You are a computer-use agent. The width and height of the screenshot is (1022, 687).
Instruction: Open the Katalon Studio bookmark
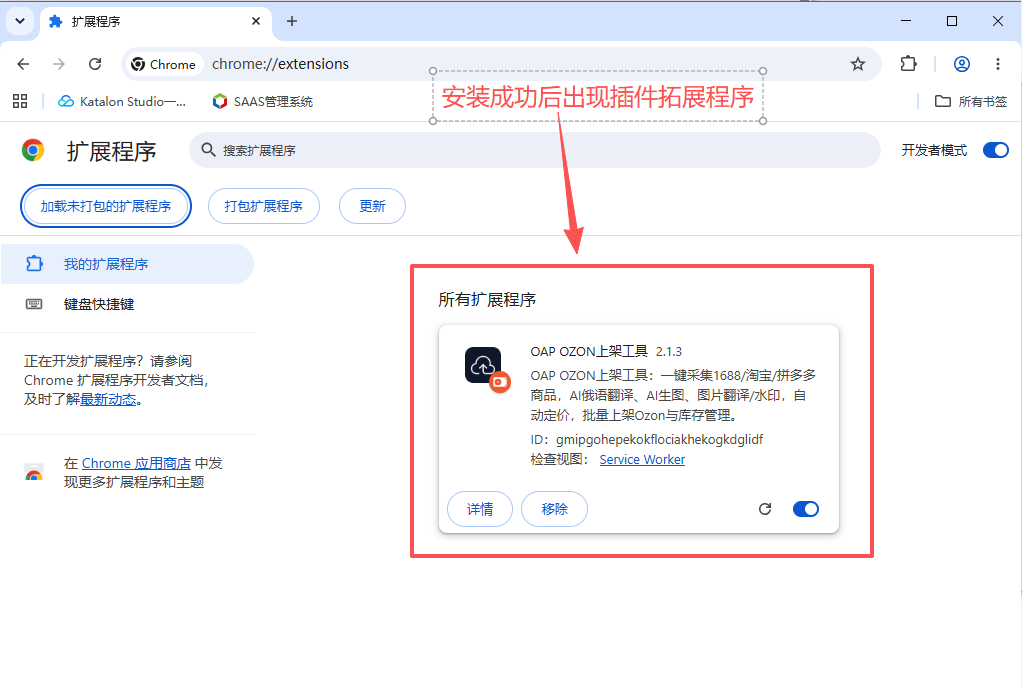click(122, 101)
